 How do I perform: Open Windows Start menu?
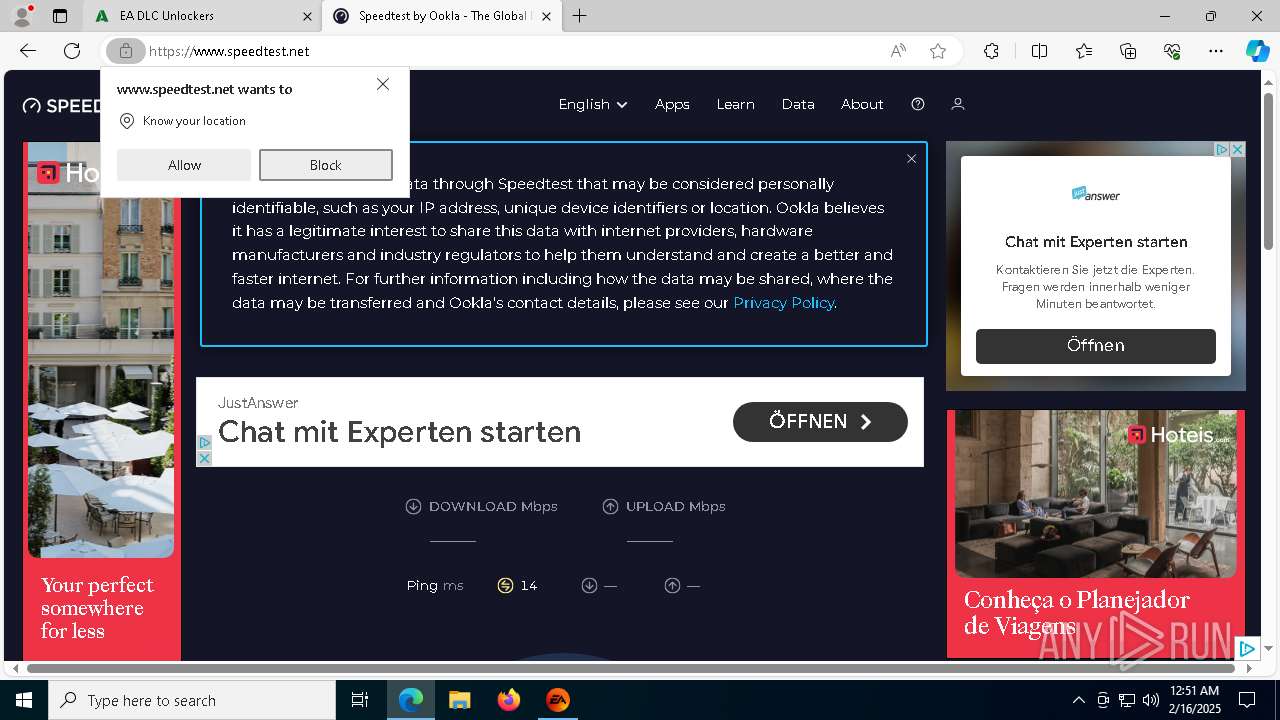(24, 700)
